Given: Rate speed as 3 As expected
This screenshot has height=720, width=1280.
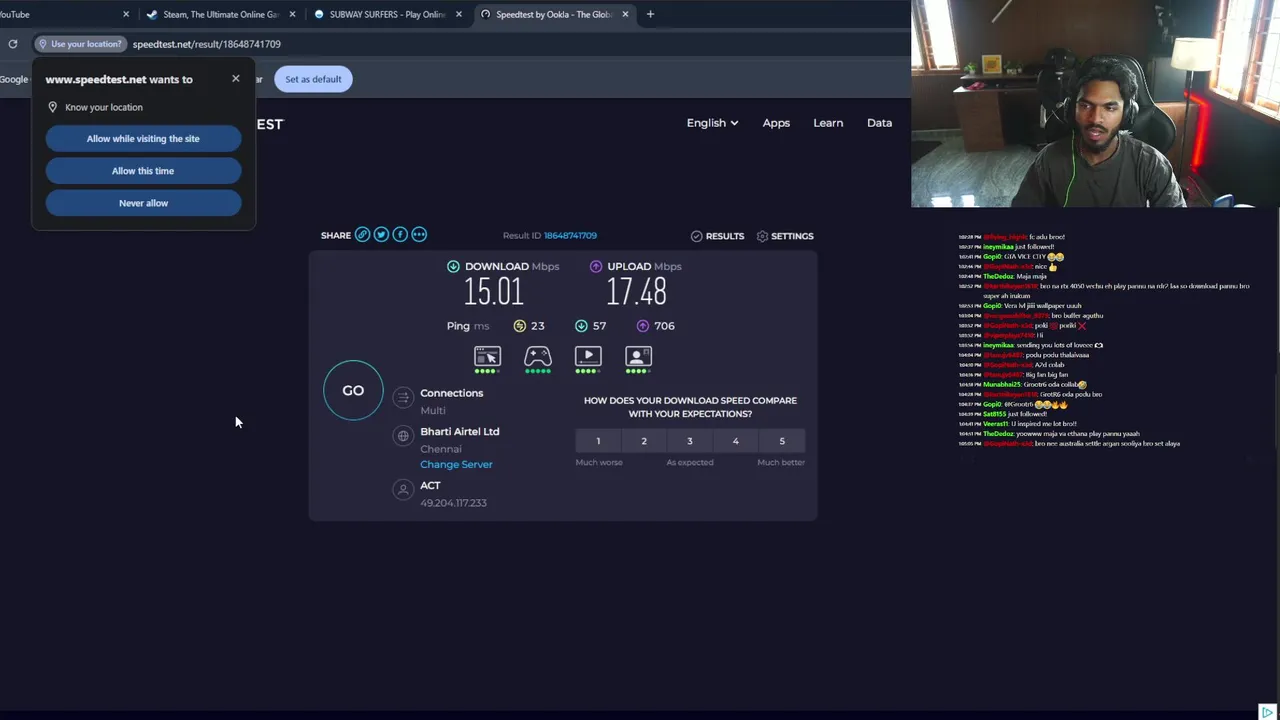Looking at the screenshot, I should click(690, 441).
